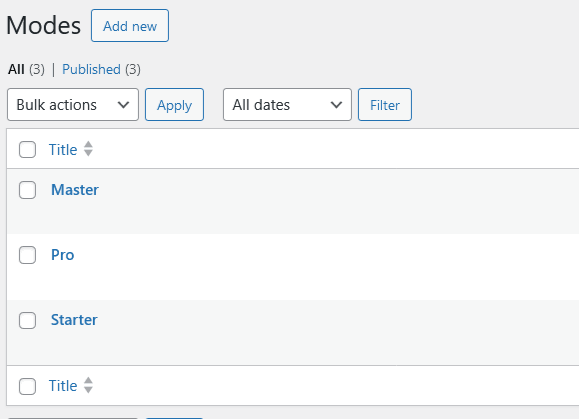Open the All dates dropdown
Image resolution: width=579 pixels, height=419 pixels.
[x=287, y=104]
